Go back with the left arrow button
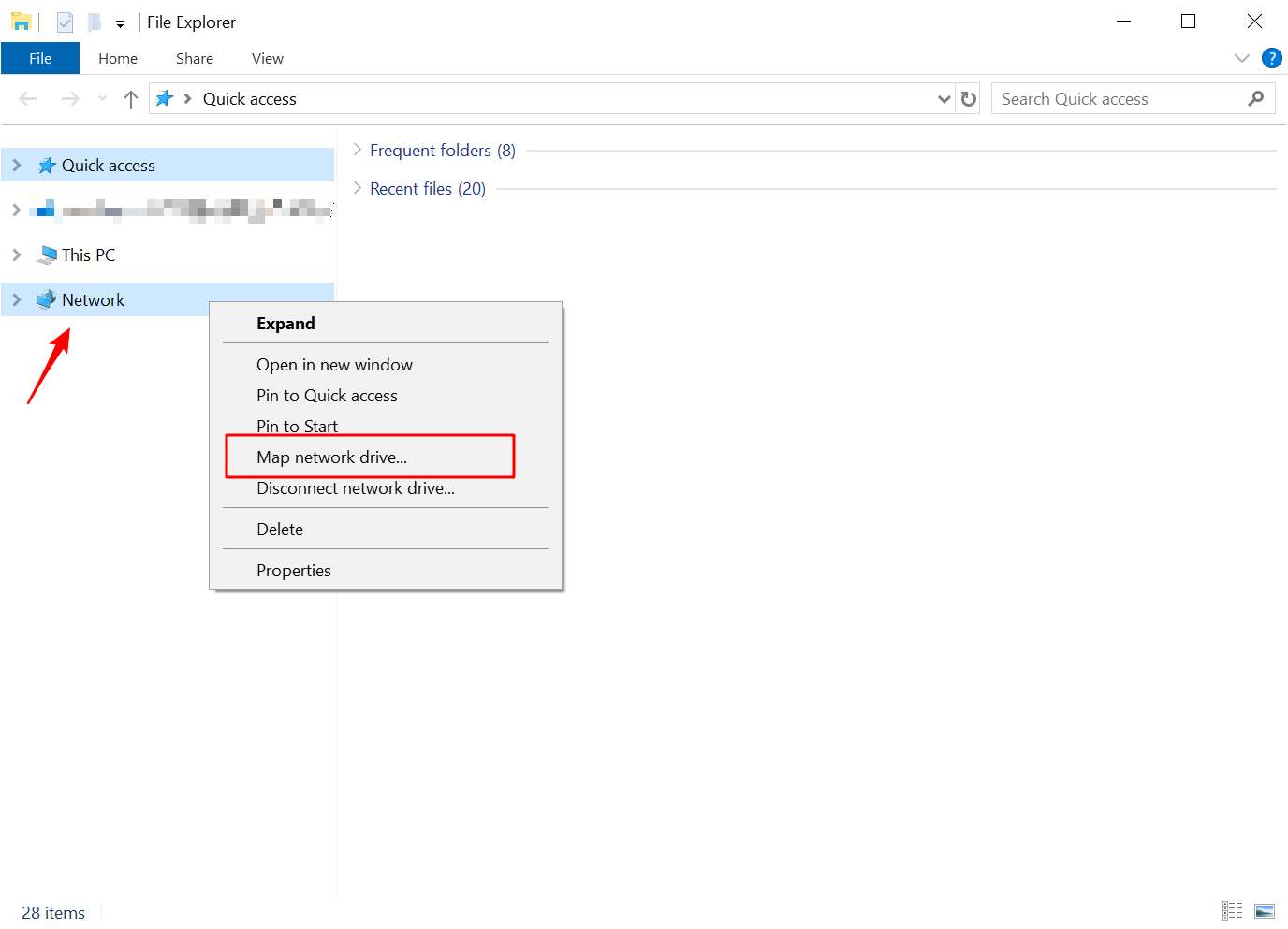The height and width of the screenshot is (929, 1288). pos(28,98)
